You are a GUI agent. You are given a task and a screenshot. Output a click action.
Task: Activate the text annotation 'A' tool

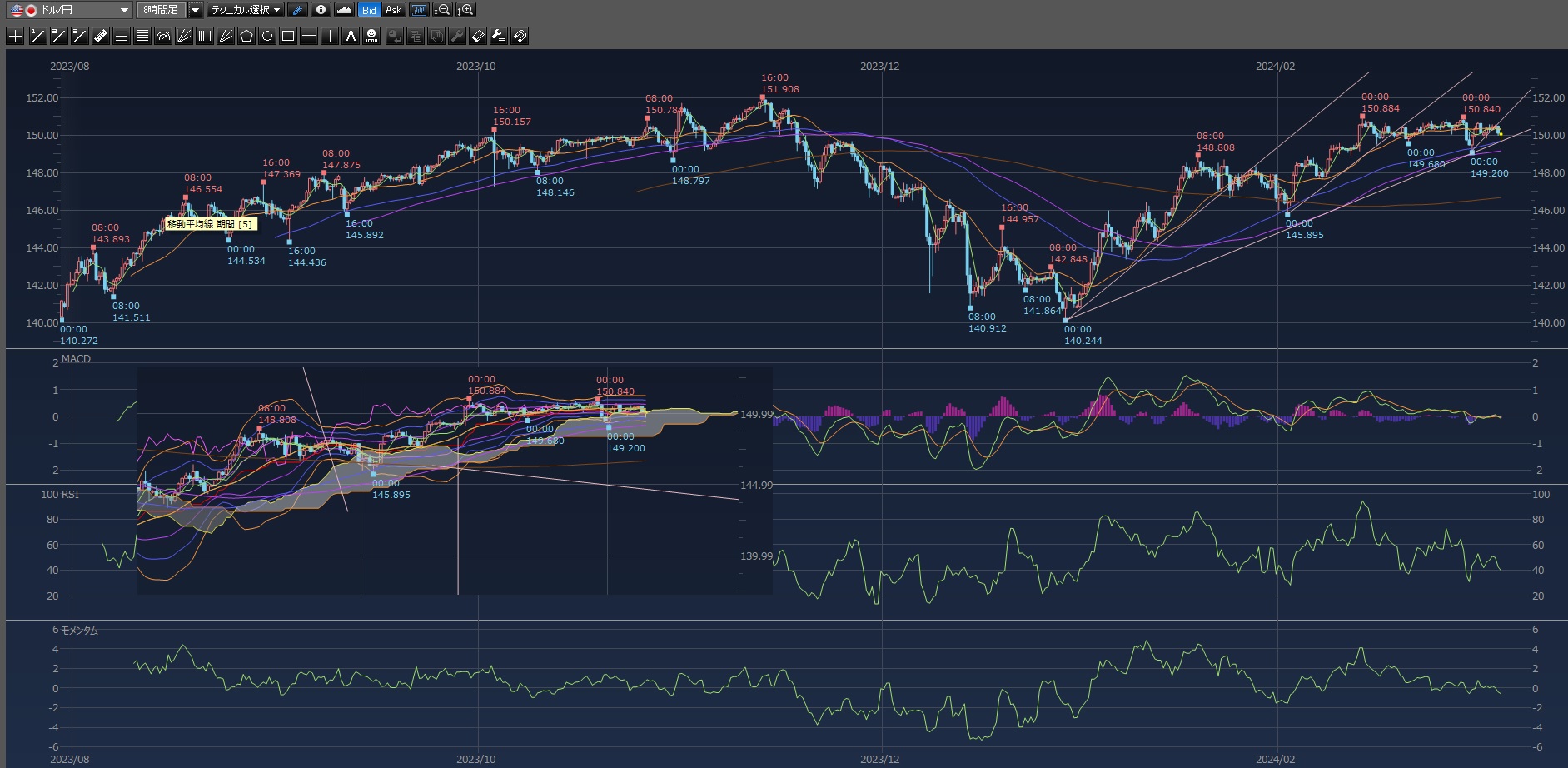coord(351,36)
